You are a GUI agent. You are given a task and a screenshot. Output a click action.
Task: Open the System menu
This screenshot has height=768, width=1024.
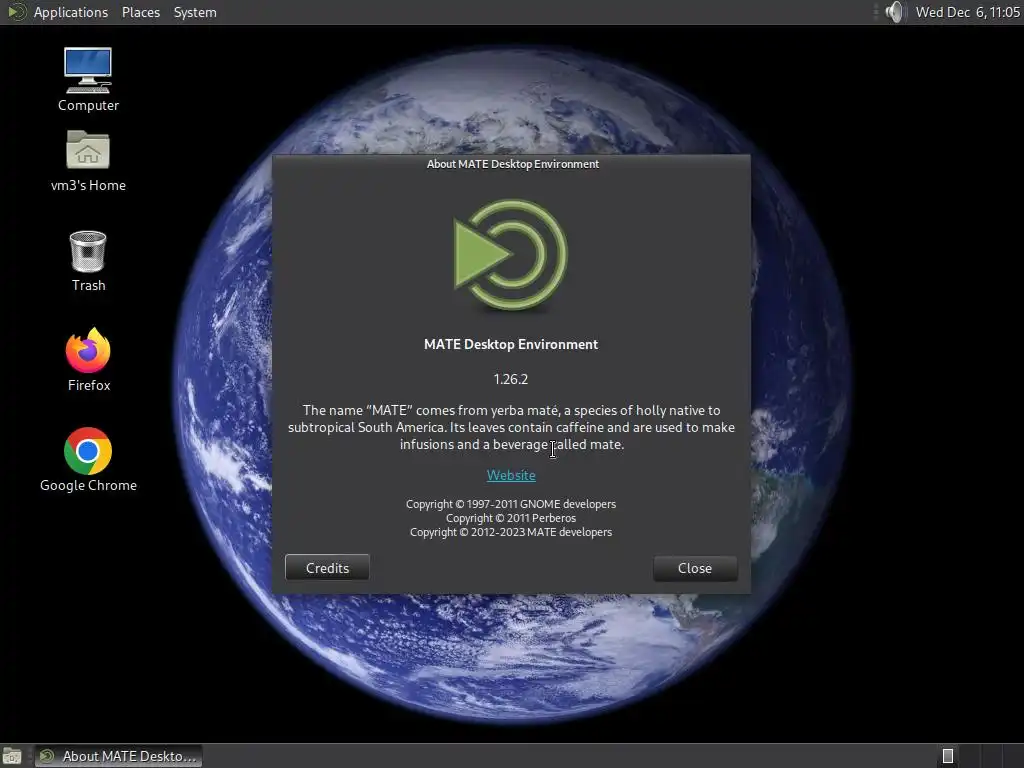pos(195,12)
